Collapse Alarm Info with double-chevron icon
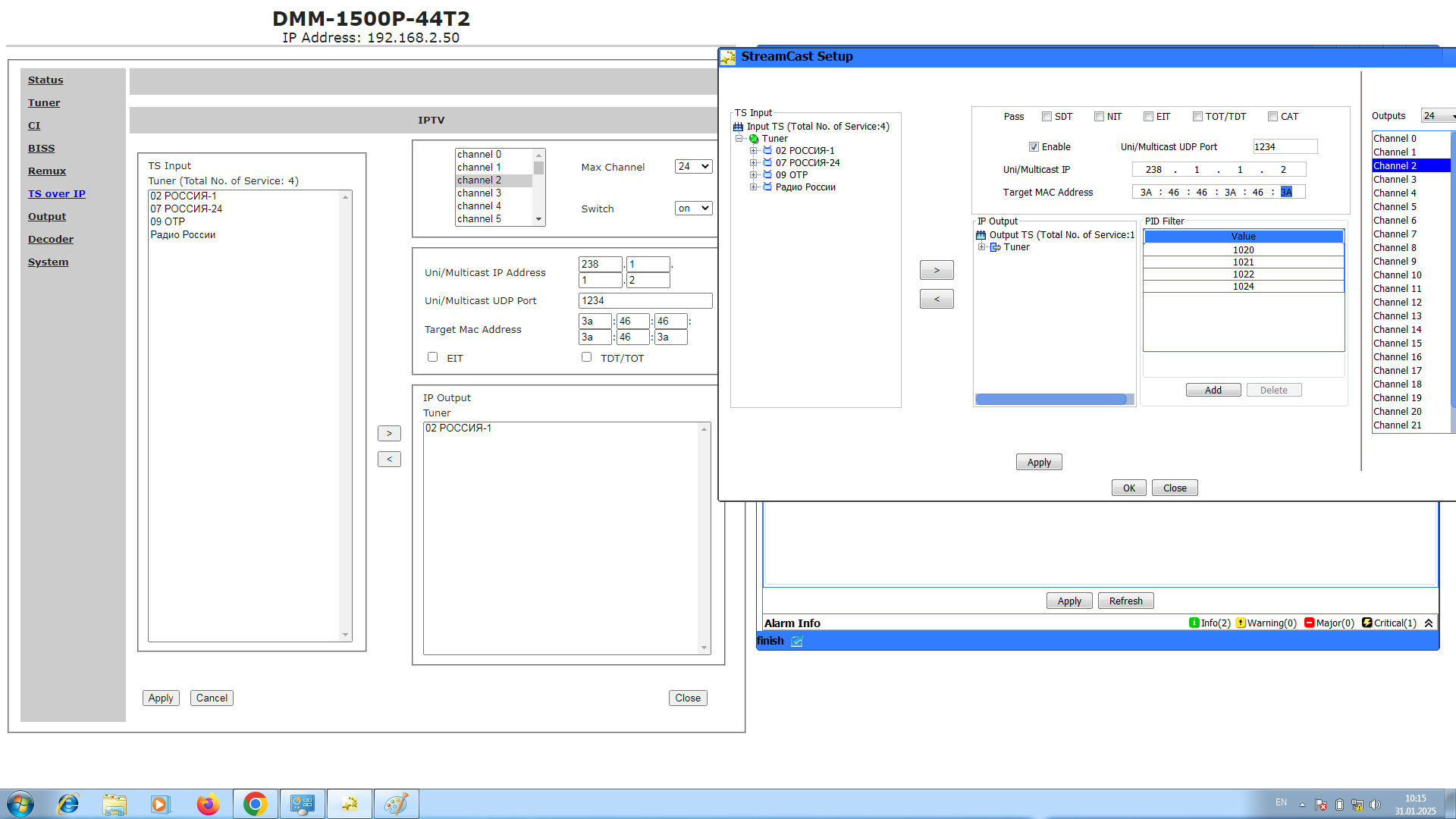Screen dimensions: 1456x819 (1429, 623)
